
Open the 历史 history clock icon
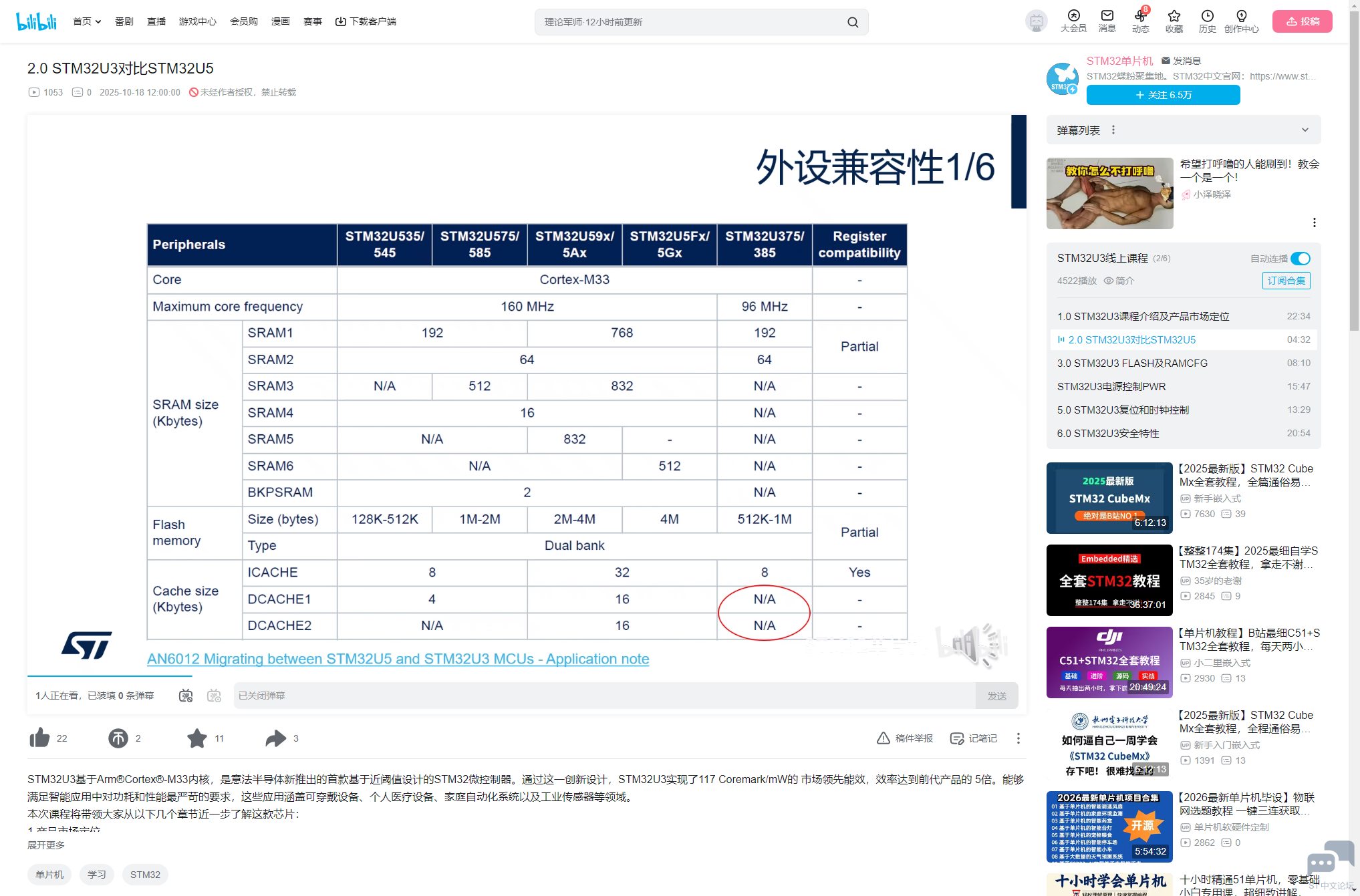tap(1208, 21)
